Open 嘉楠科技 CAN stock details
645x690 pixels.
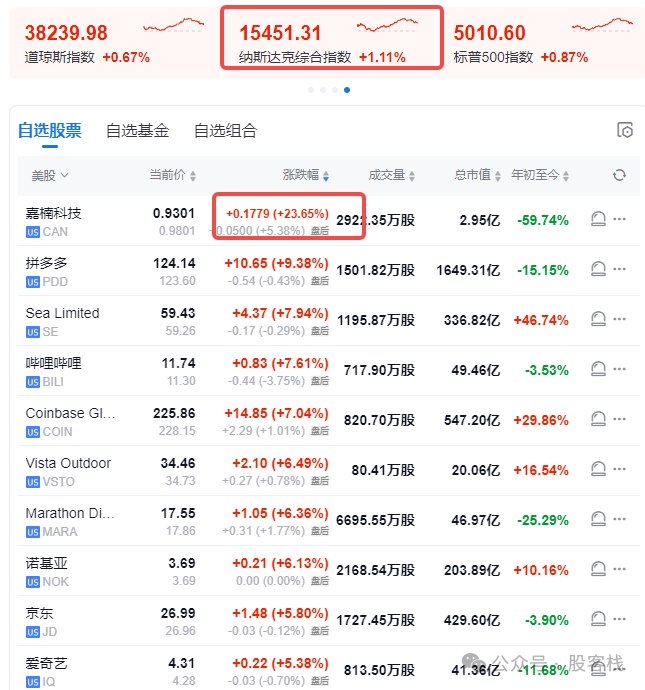[53, 222]
